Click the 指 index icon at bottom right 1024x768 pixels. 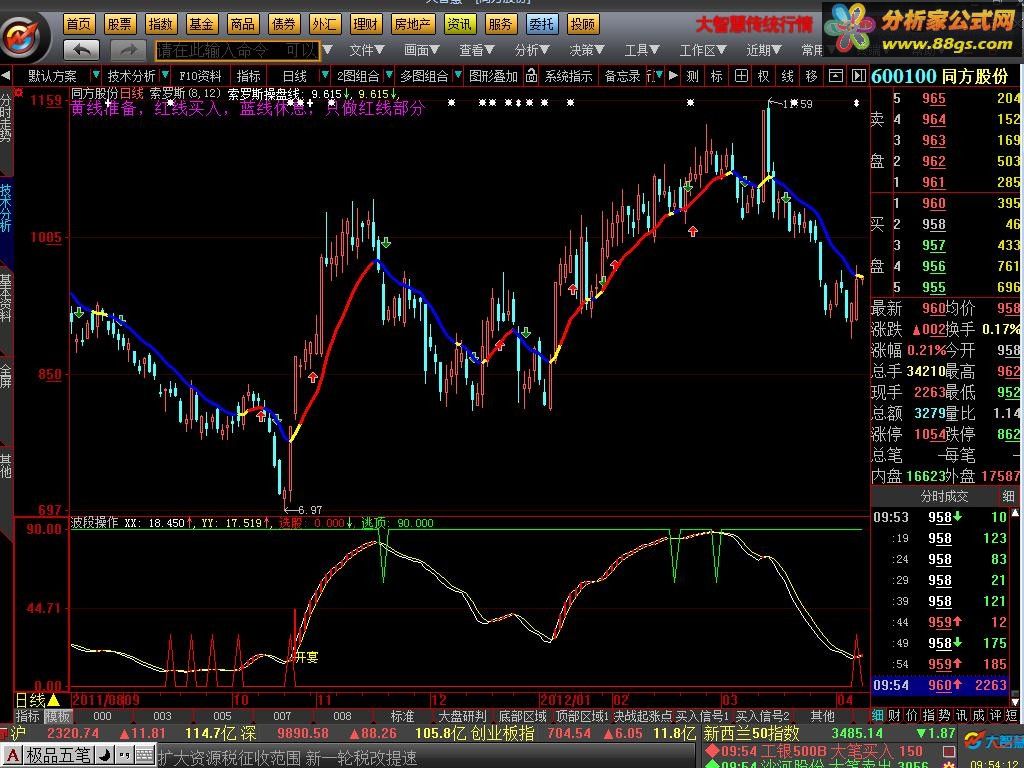(929, 716)
